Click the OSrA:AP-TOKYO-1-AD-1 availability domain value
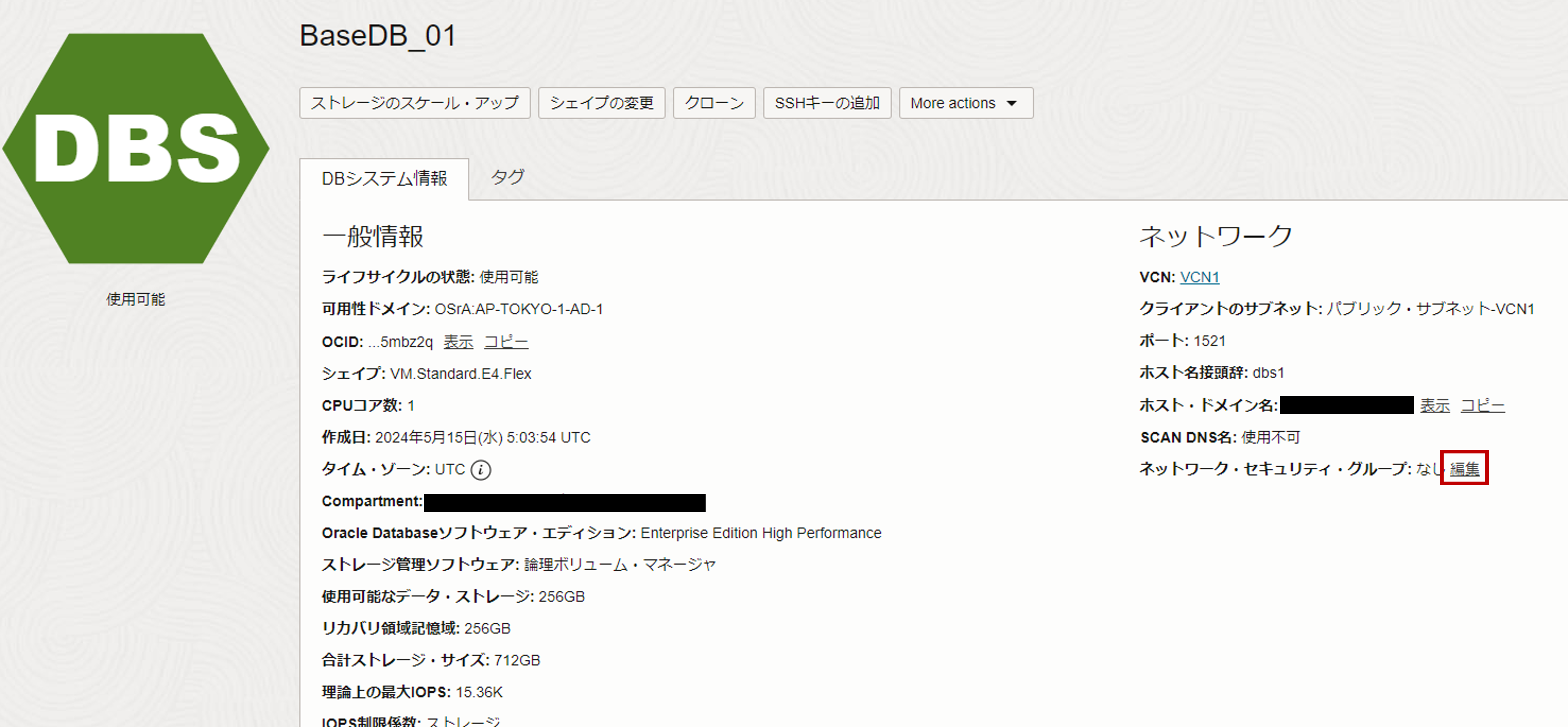1568x727 pixels. [519, 309]
